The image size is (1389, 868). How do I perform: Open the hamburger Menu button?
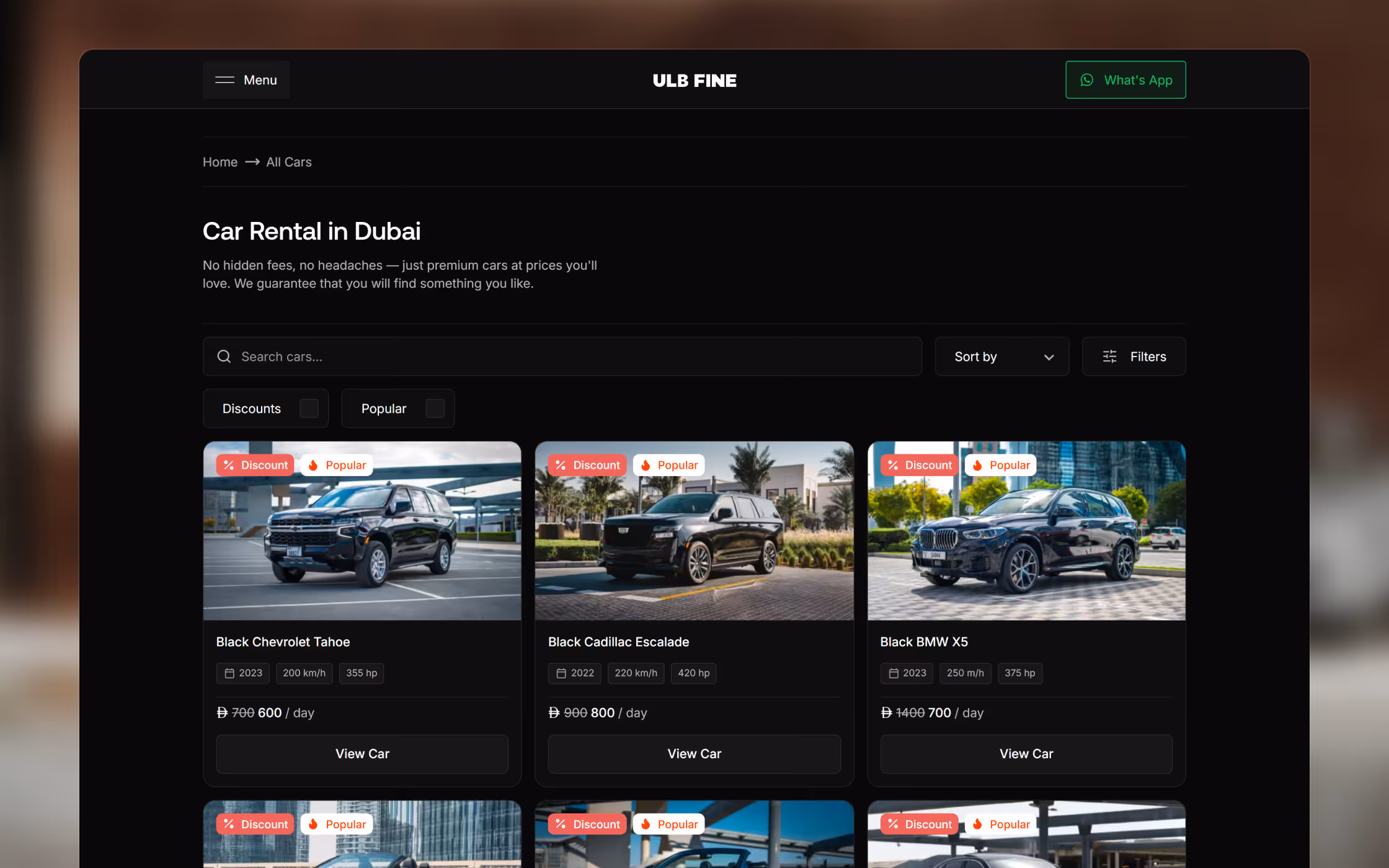246,80
